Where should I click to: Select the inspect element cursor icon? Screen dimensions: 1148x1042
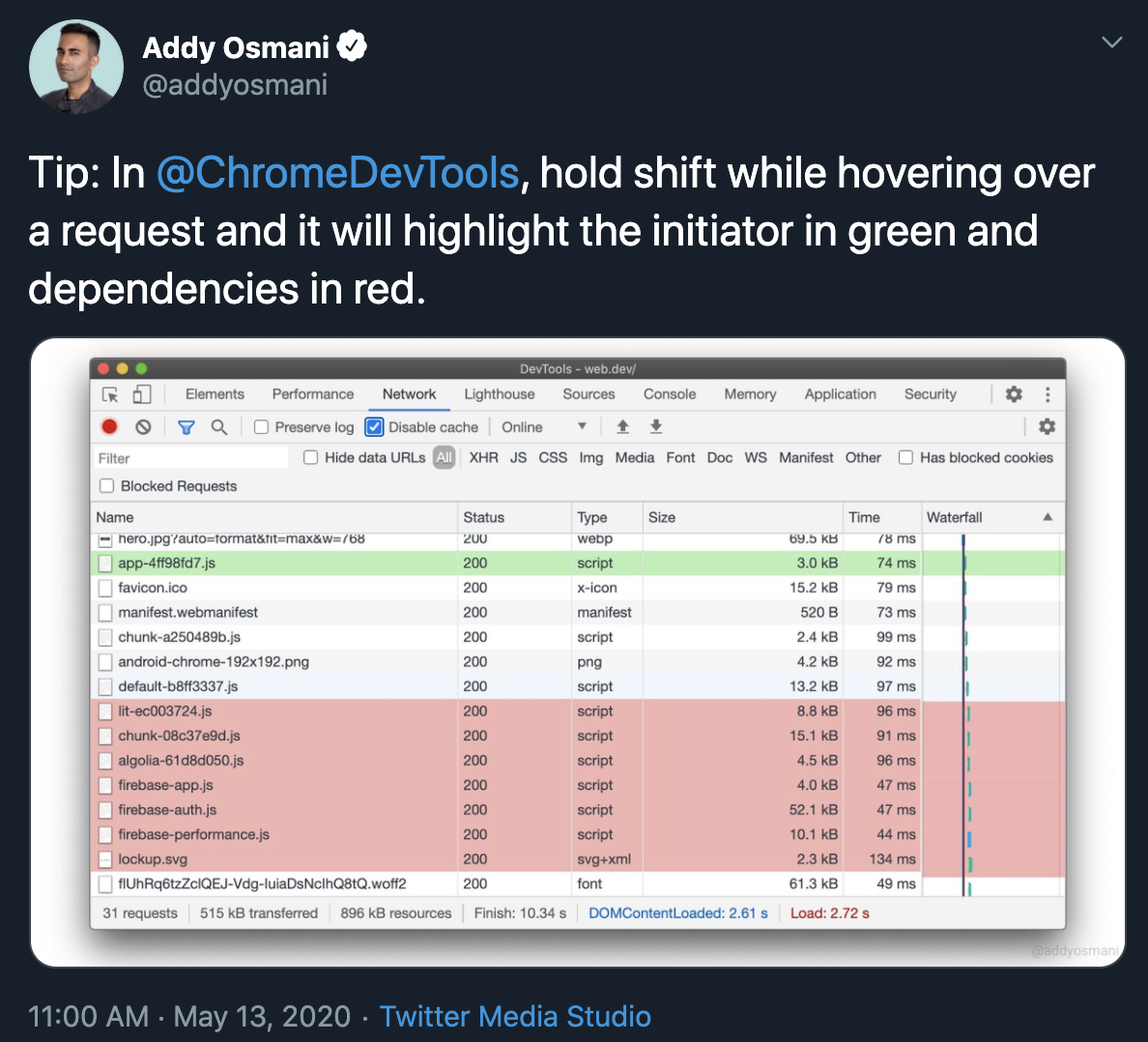click(110, 394)
